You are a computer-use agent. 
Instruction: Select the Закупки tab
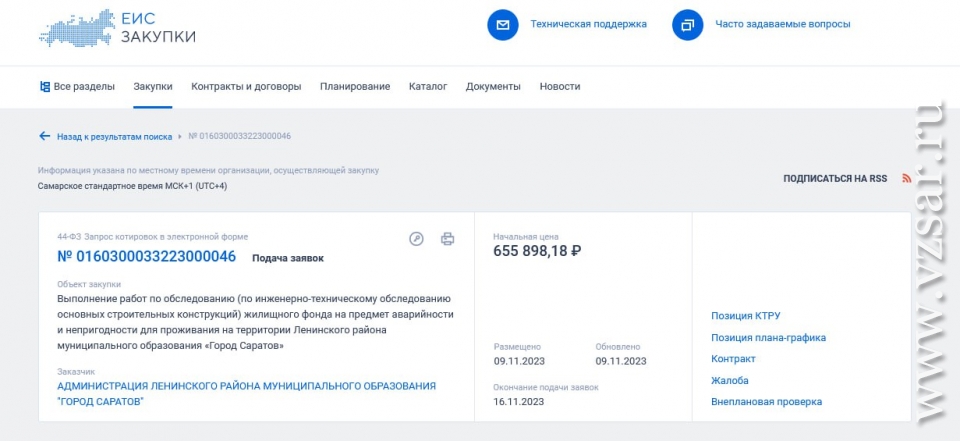click(x=153, y=86)
